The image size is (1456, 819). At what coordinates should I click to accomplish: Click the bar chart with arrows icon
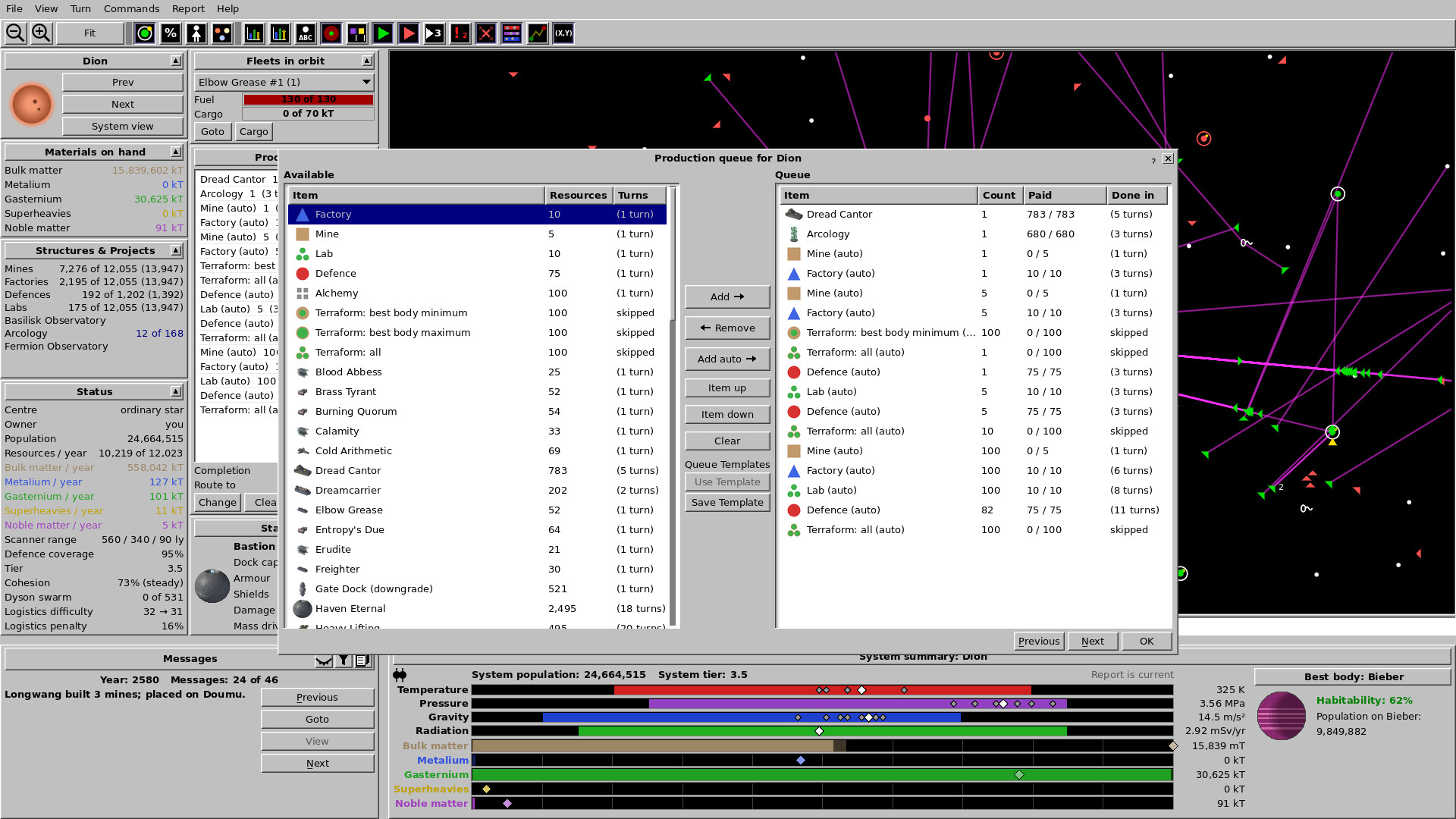click(x=280, y=33)
